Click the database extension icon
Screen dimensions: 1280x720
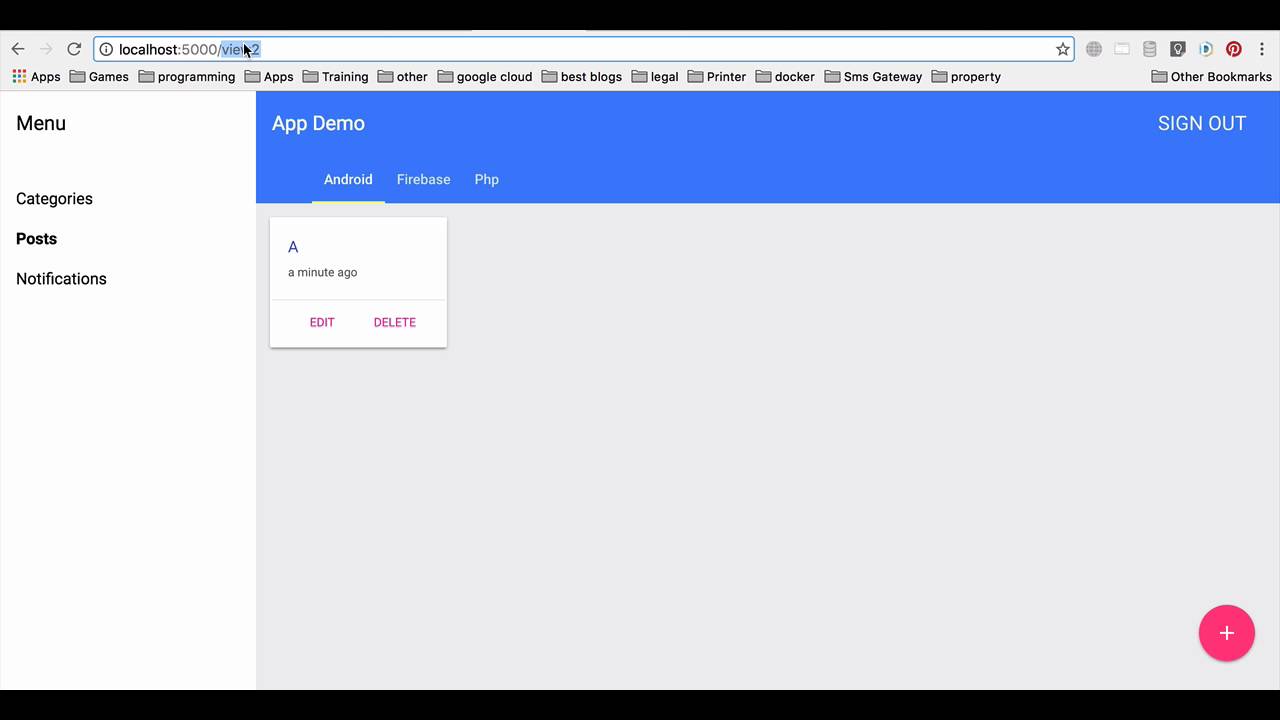pos(1150,49)
